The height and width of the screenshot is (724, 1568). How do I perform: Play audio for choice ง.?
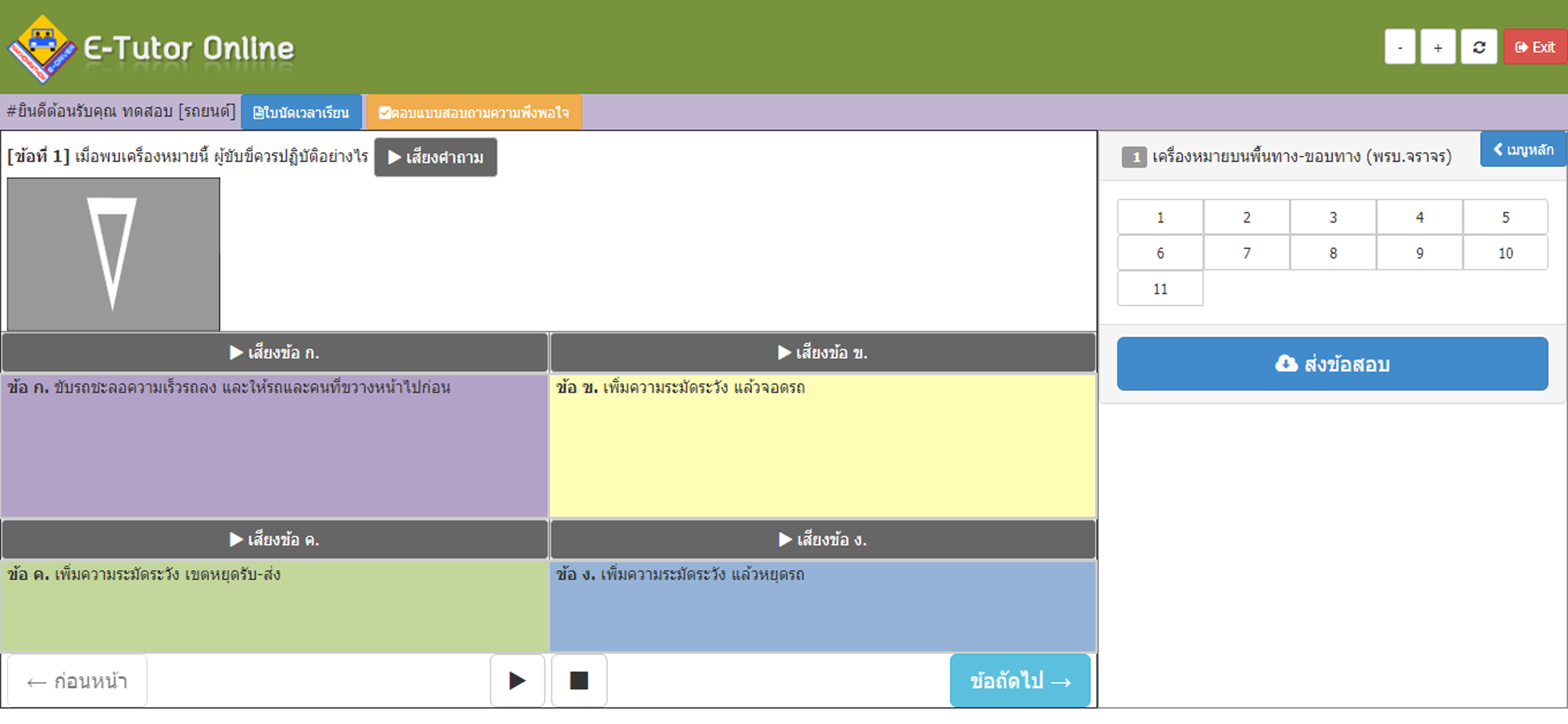(823, 540)
